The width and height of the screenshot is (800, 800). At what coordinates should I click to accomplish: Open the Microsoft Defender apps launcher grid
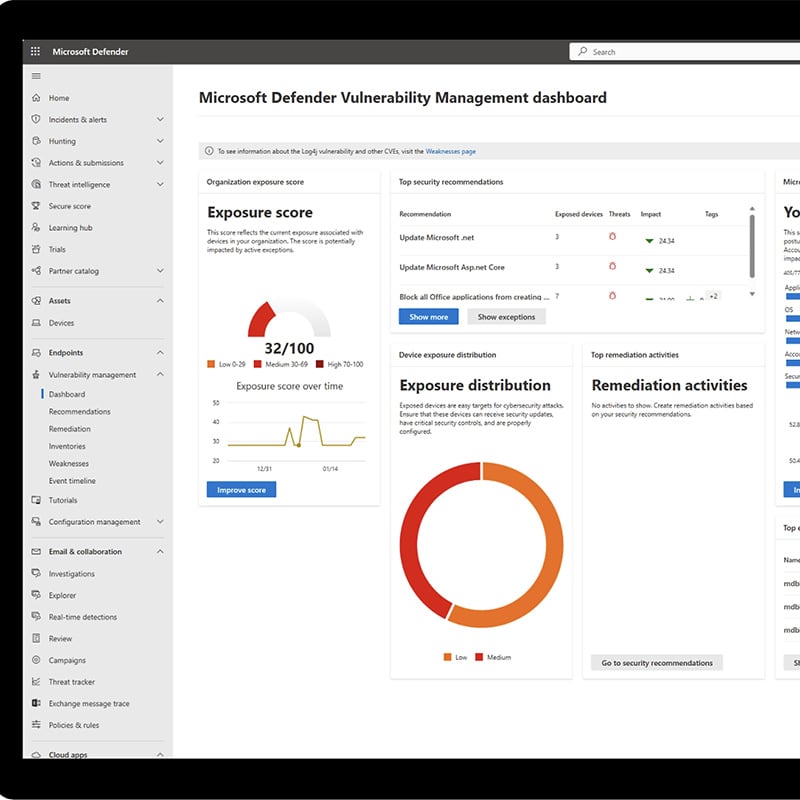(x=36, y=51)
